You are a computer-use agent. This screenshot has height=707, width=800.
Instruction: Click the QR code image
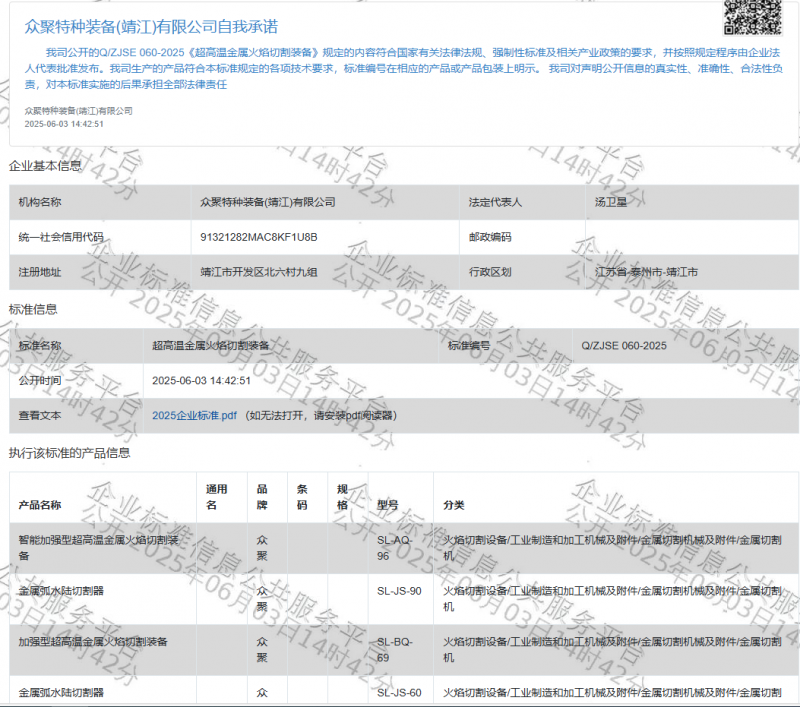click(753, 18)
